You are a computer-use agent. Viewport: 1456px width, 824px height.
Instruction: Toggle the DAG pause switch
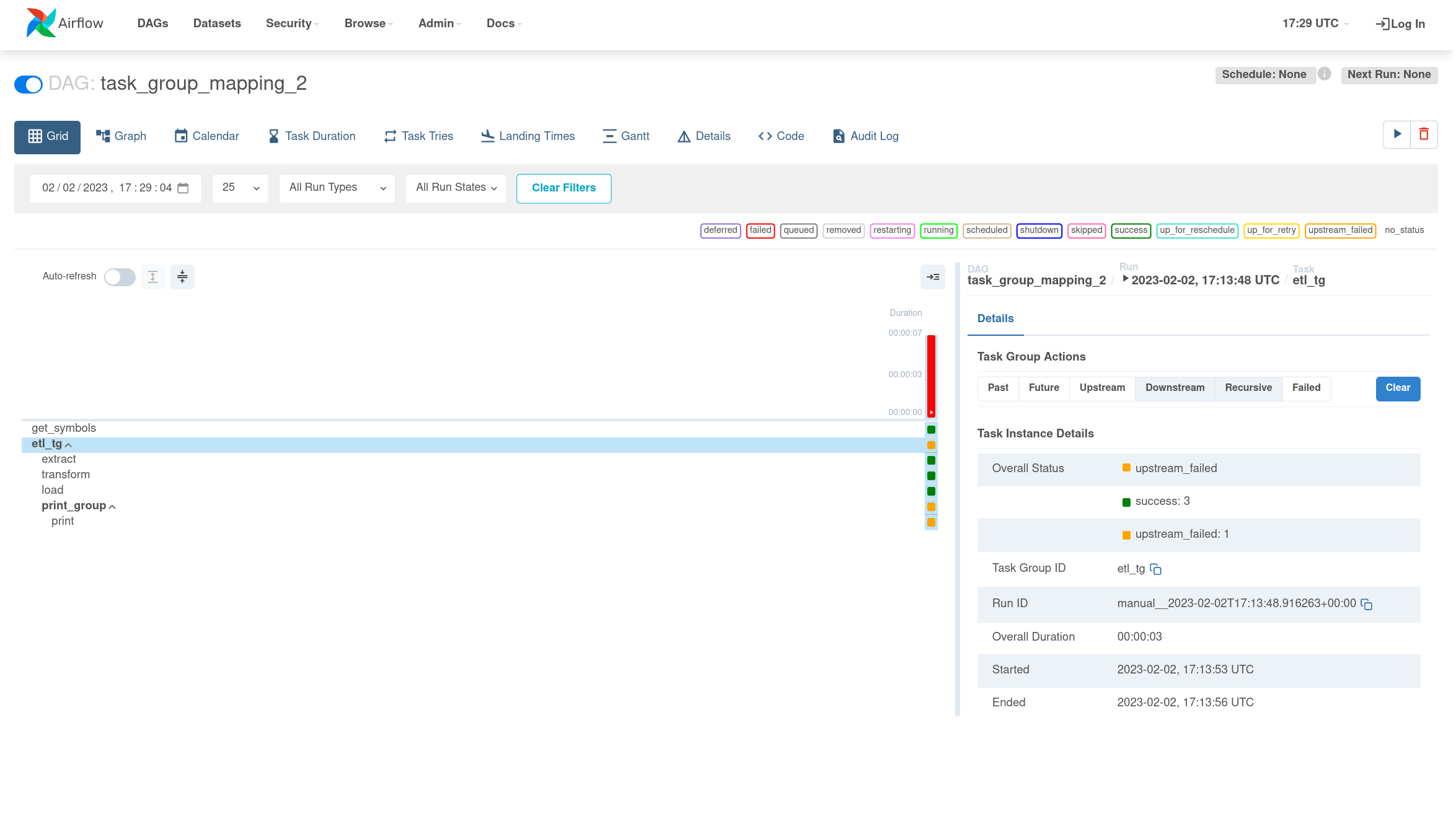click(x=28, y=84)
